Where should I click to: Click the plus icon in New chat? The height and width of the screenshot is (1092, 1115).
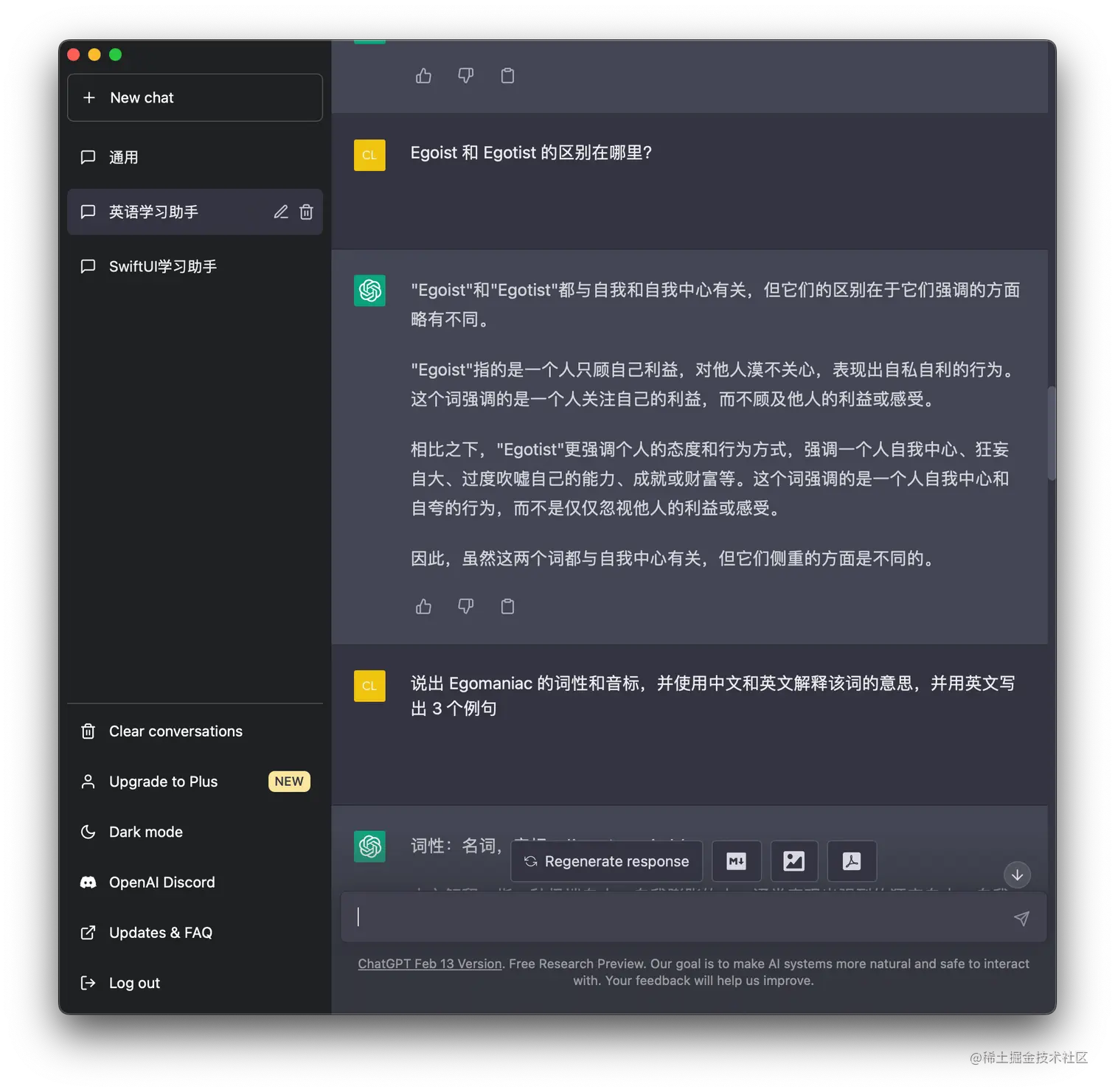click(x=89, y=97)
